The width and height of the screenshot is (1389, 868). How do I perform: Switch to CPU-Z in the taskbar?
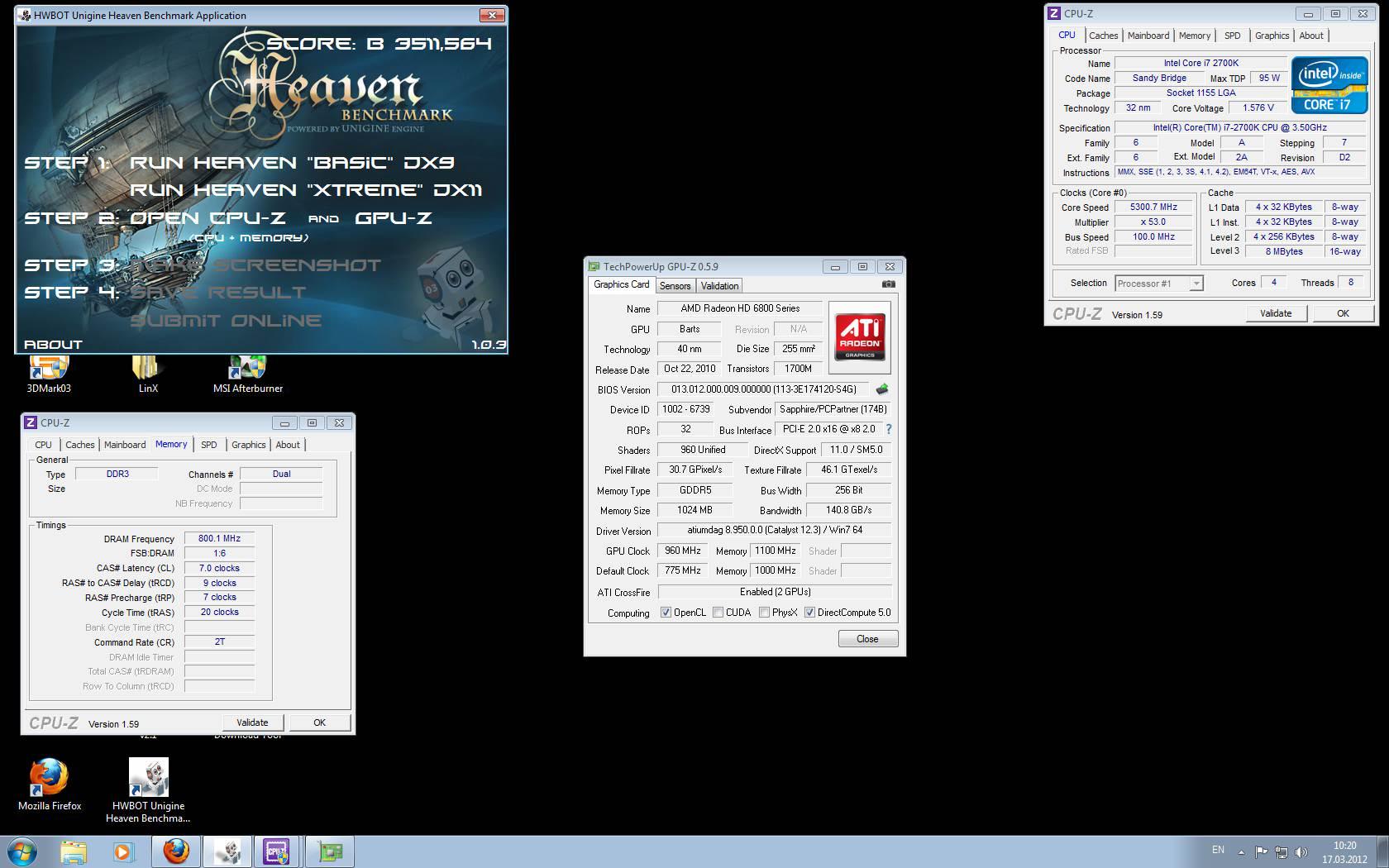pos(278,851)
